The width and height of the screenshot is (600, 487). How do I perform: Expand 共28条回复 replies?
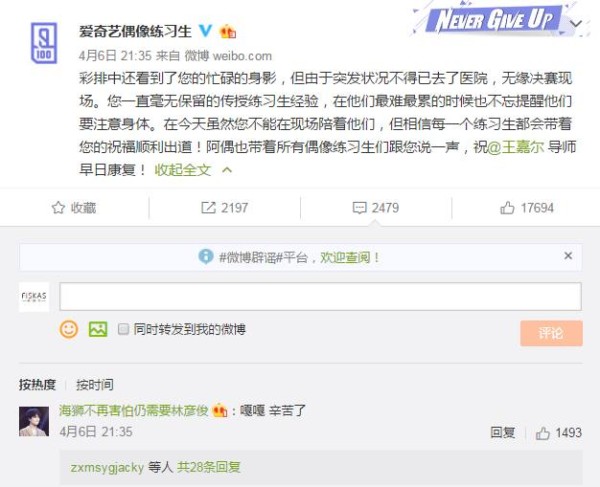click(209, 467)
